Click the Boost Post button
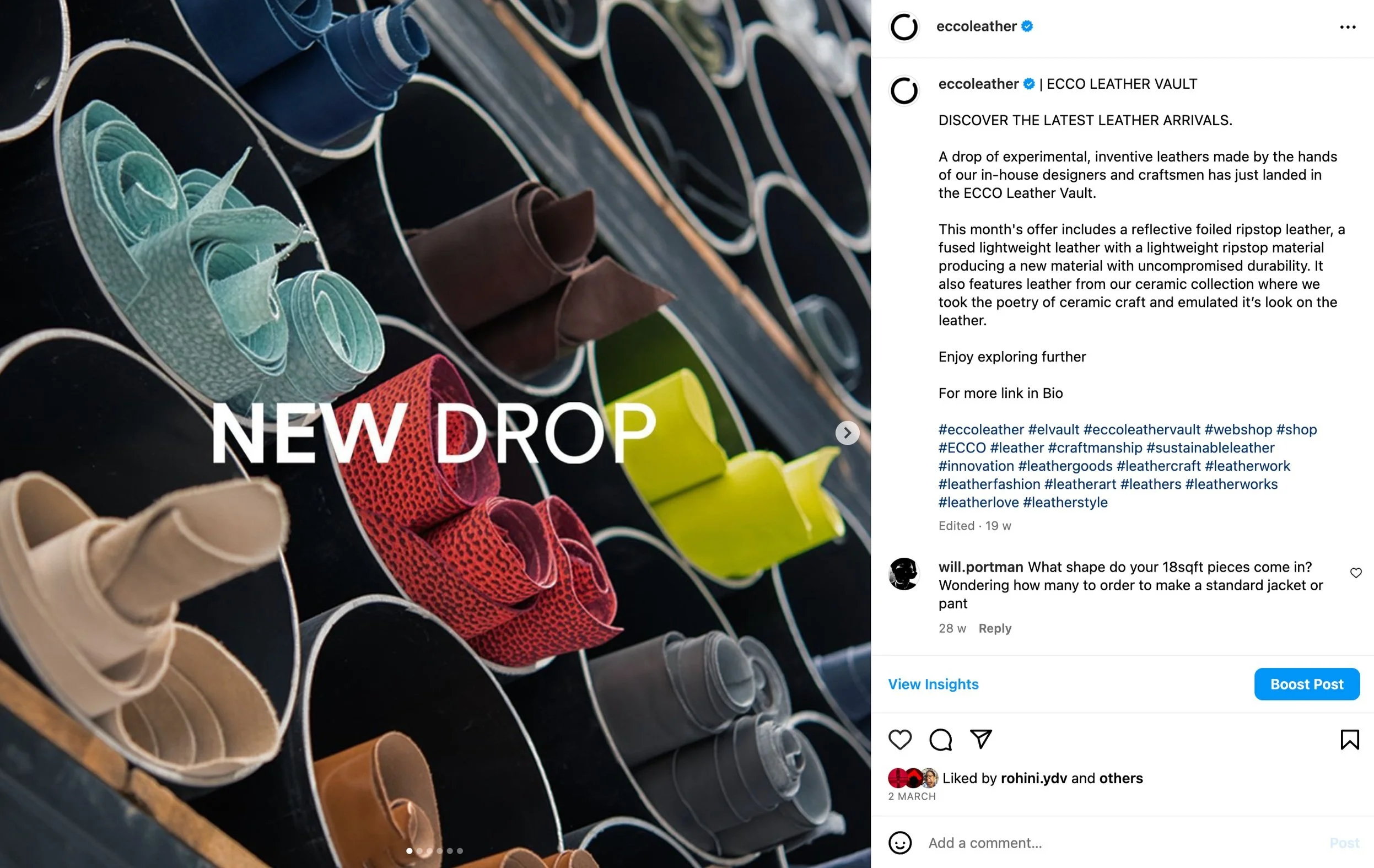The width and height of the screenshot is (1374, 868). pyautogui.click(x=1307, y=684)
